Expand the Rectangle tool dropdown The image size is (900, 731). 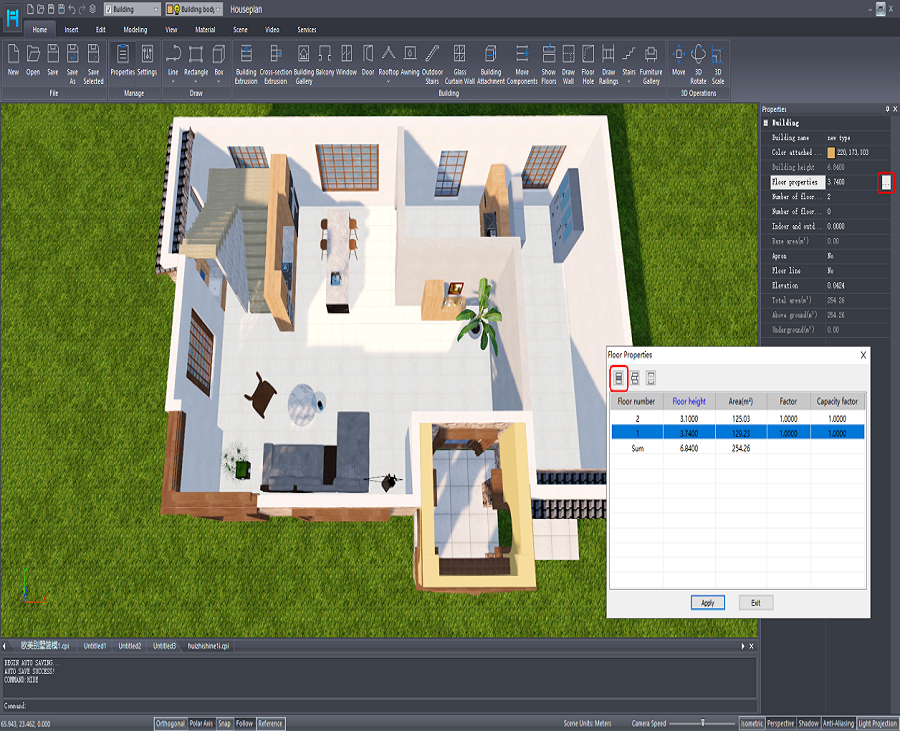(x=196, y=83)
